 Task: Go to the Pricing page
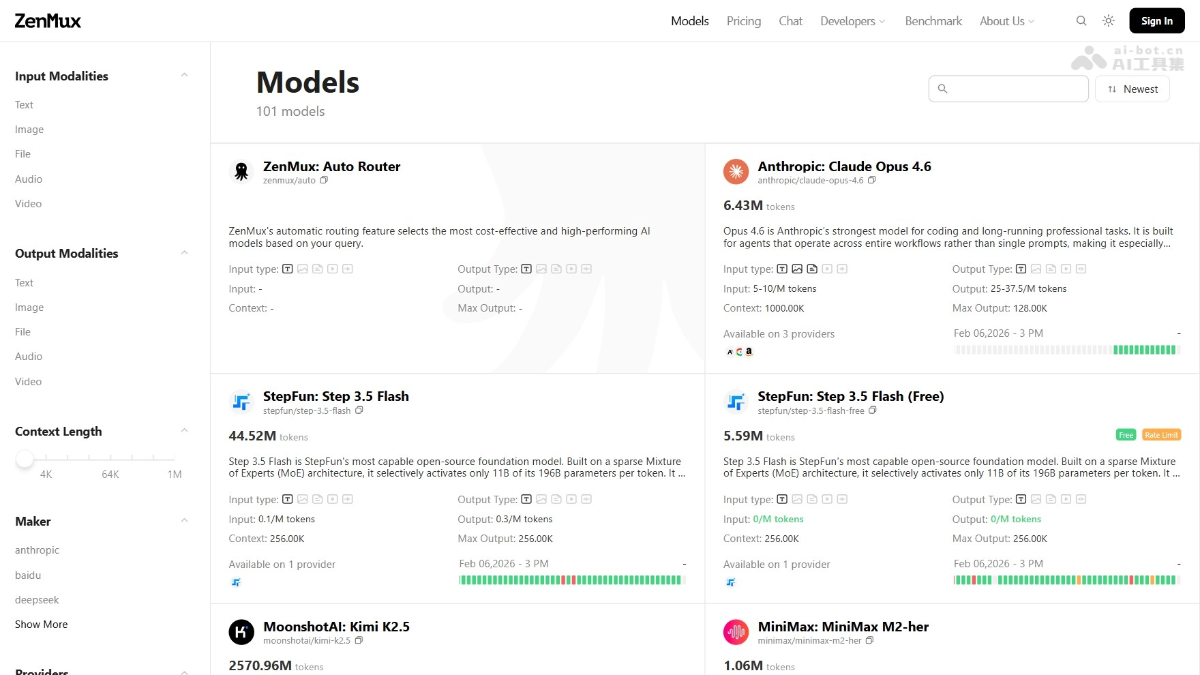click(x=743, y=21)
